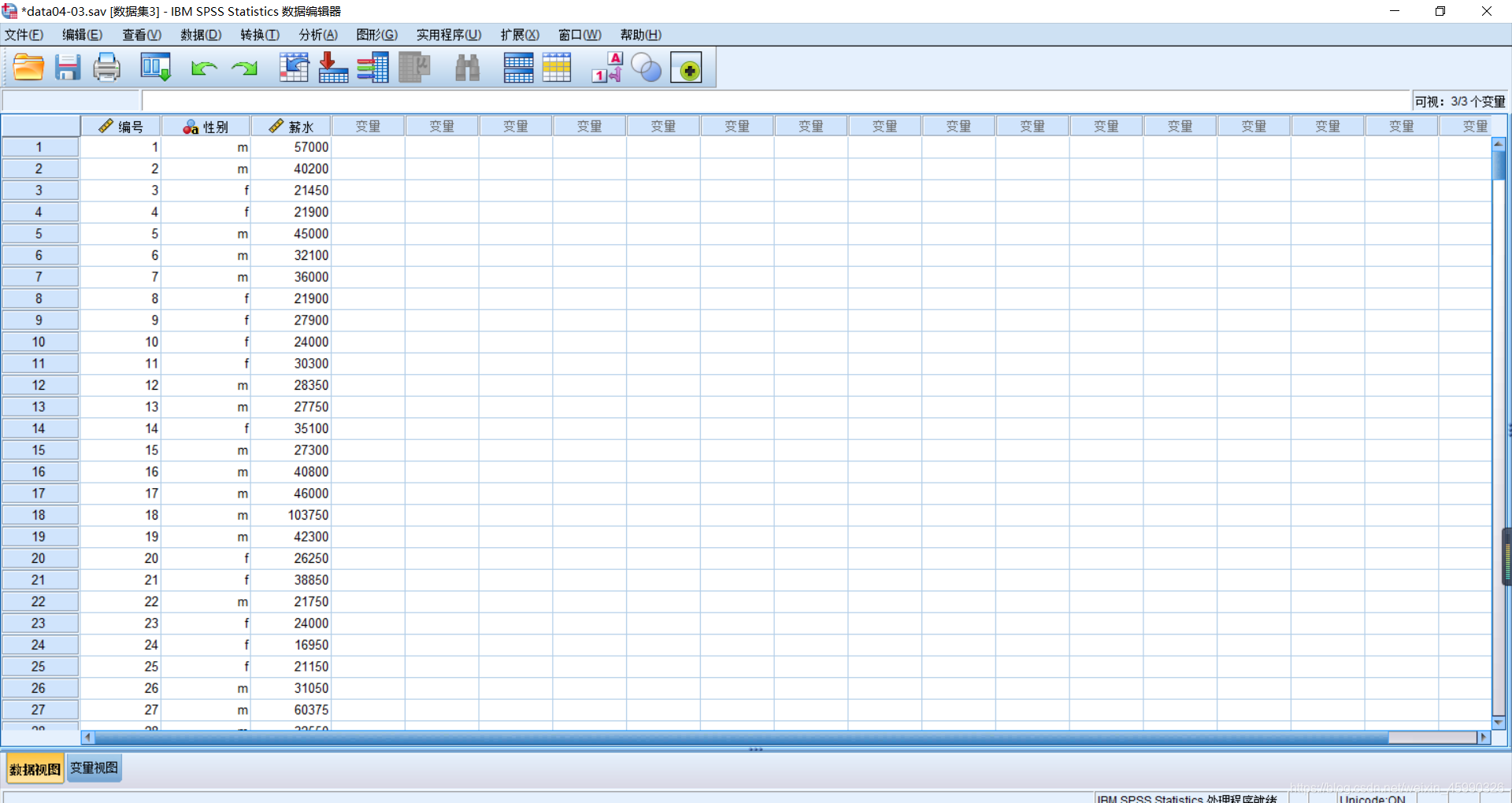This screenshot has height=803, width=1512.
Task: Undo the last action
Action: click(x=204, y=68)
